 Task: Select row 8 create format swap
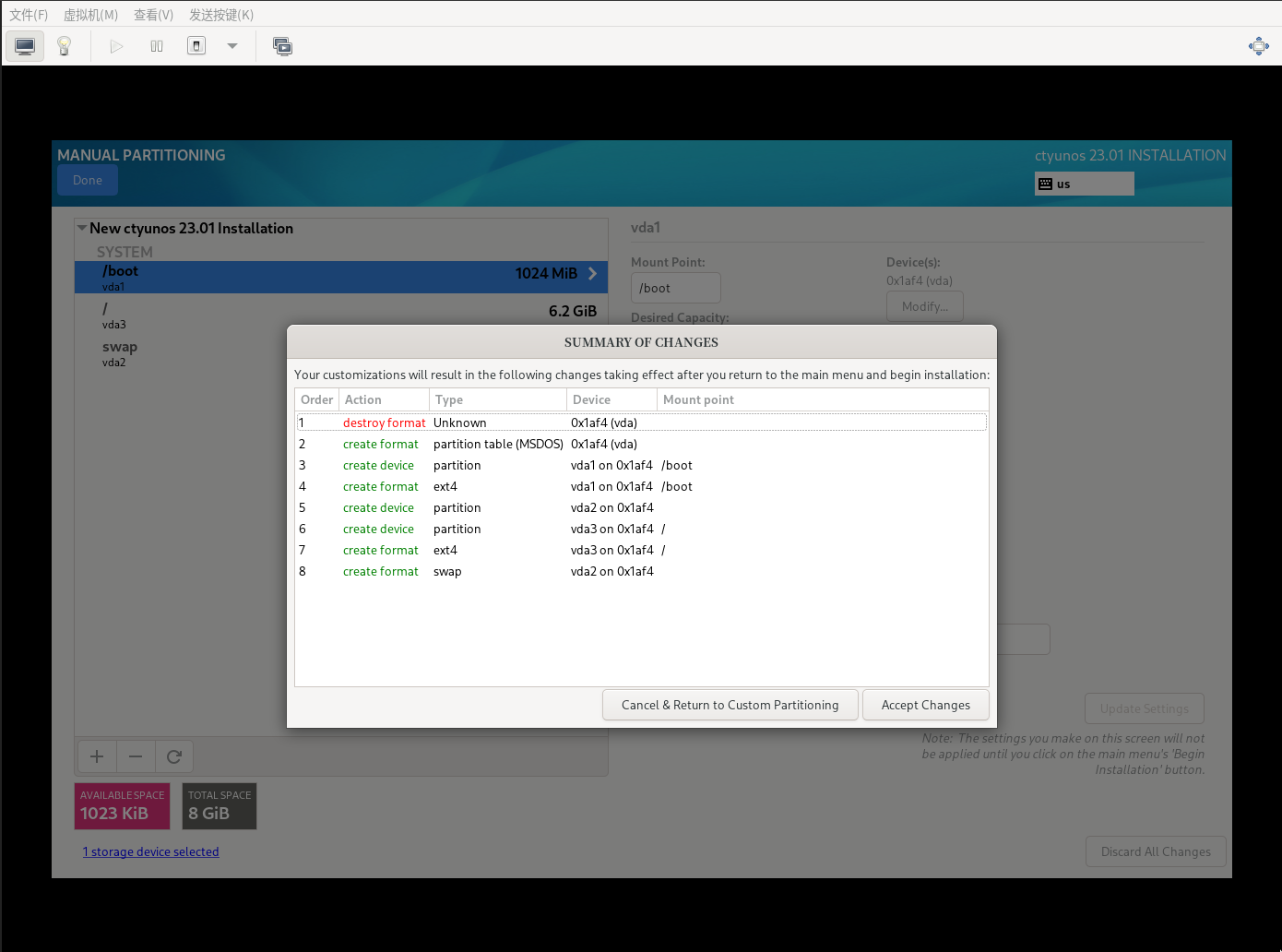[640, 571]
